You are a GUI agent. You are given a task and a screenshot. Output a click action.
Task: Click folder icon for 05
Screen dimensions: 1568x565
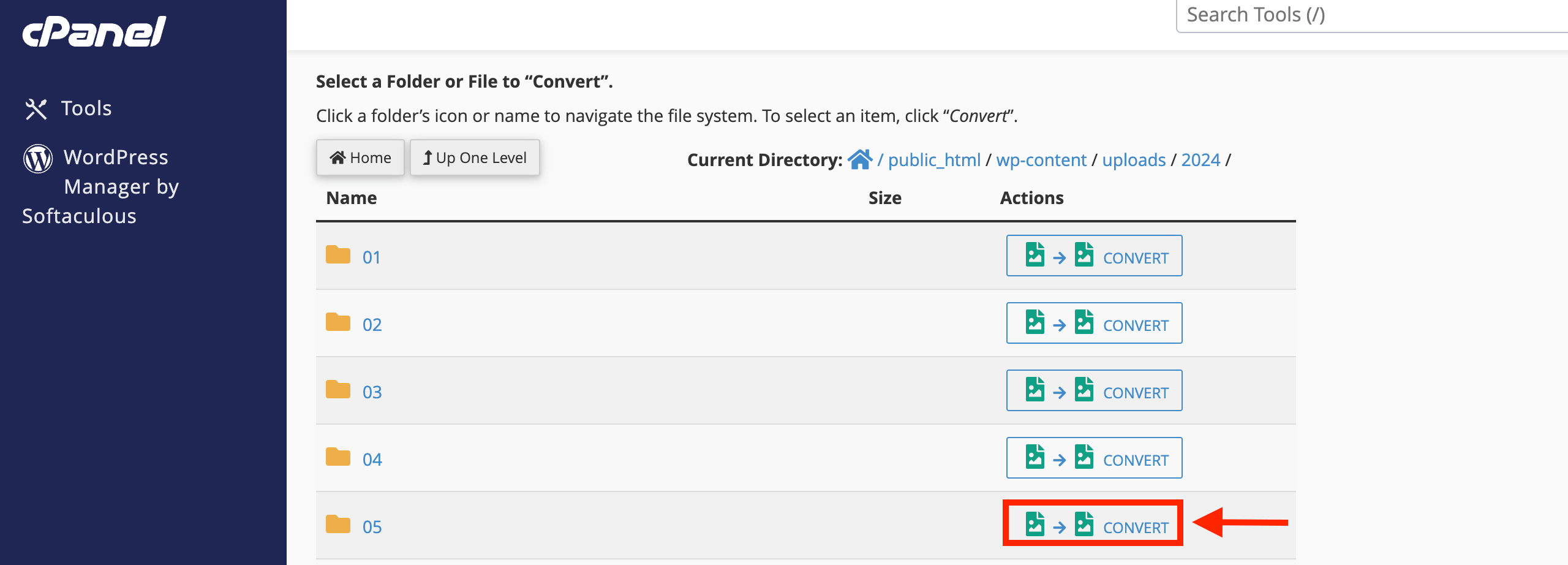click(x=338, y=524)
